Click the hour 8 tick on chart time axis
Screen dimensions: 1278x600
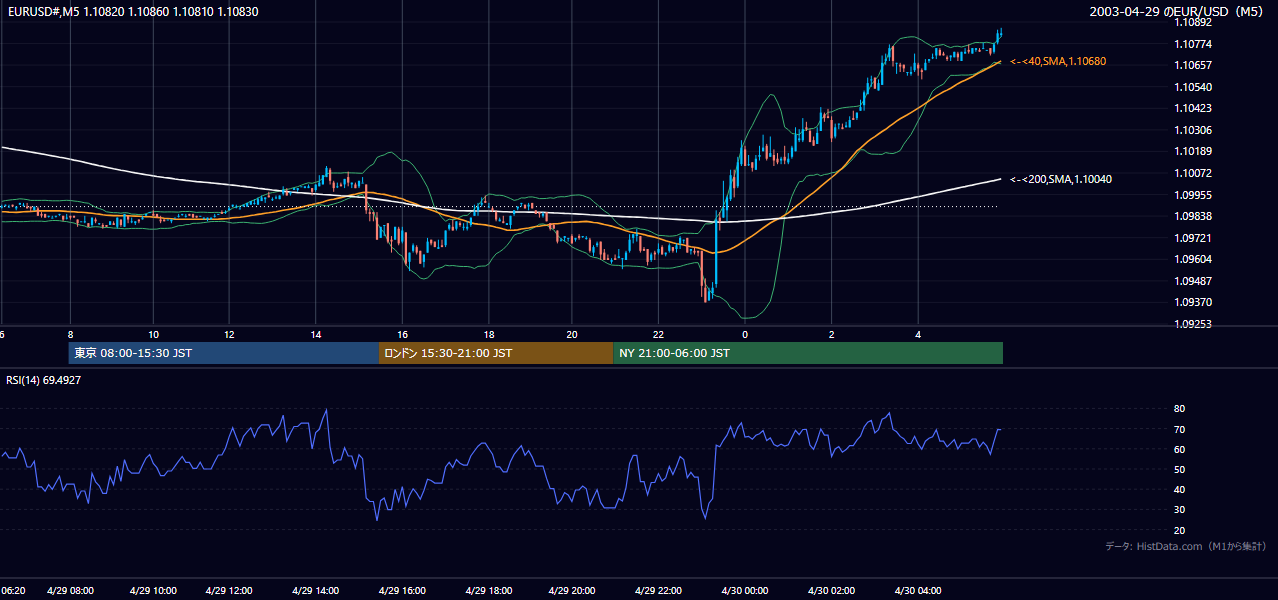click(70, 334)
